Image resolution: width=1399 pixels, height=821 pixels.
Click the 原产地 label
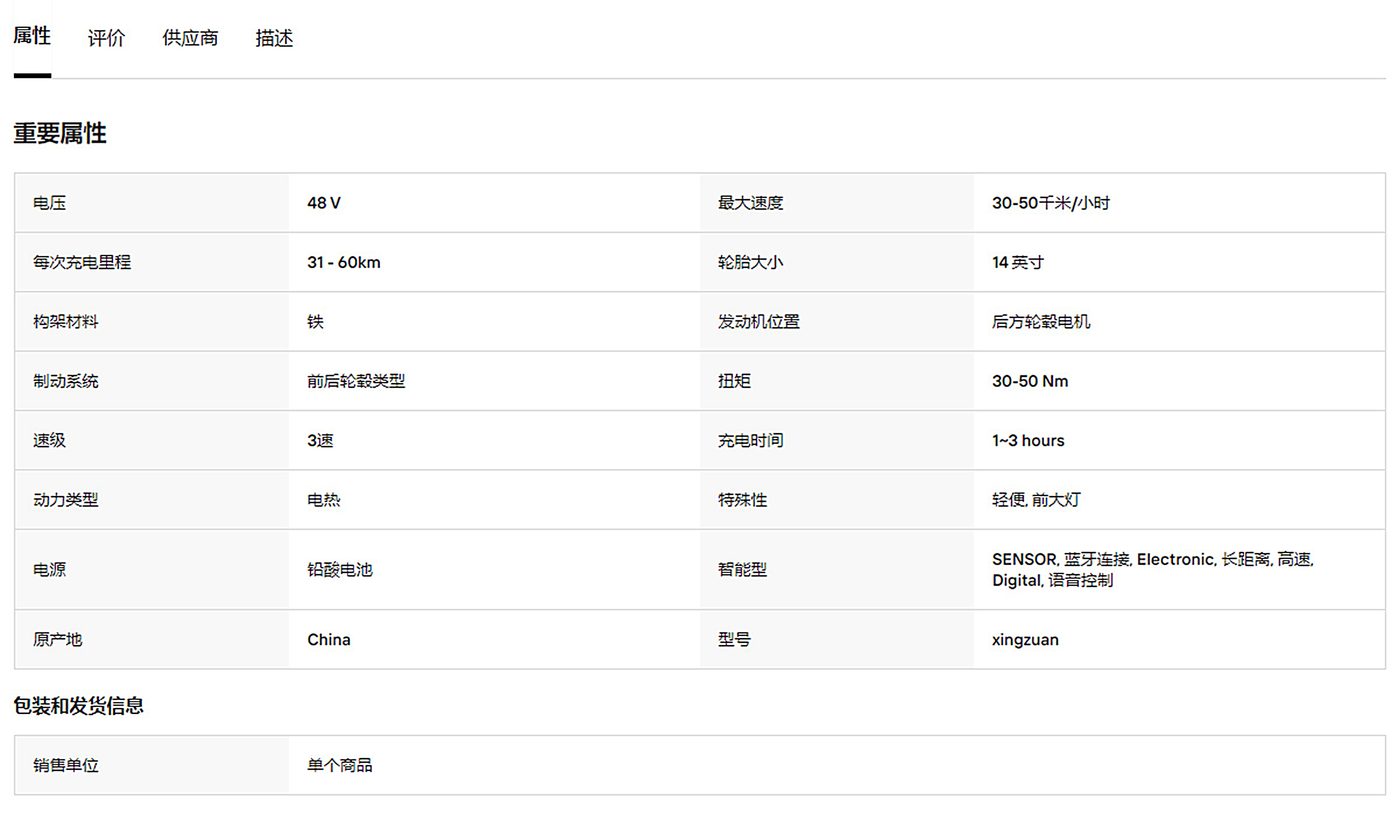pos(58,639)
